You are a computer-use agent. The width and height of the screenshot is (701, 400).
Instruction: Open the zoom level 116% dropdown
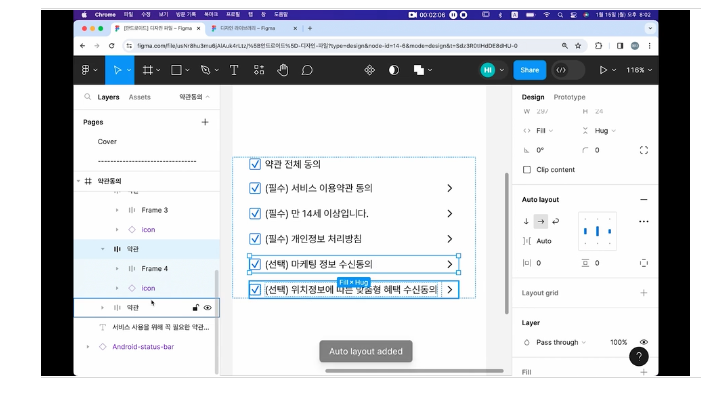point(639,70)
